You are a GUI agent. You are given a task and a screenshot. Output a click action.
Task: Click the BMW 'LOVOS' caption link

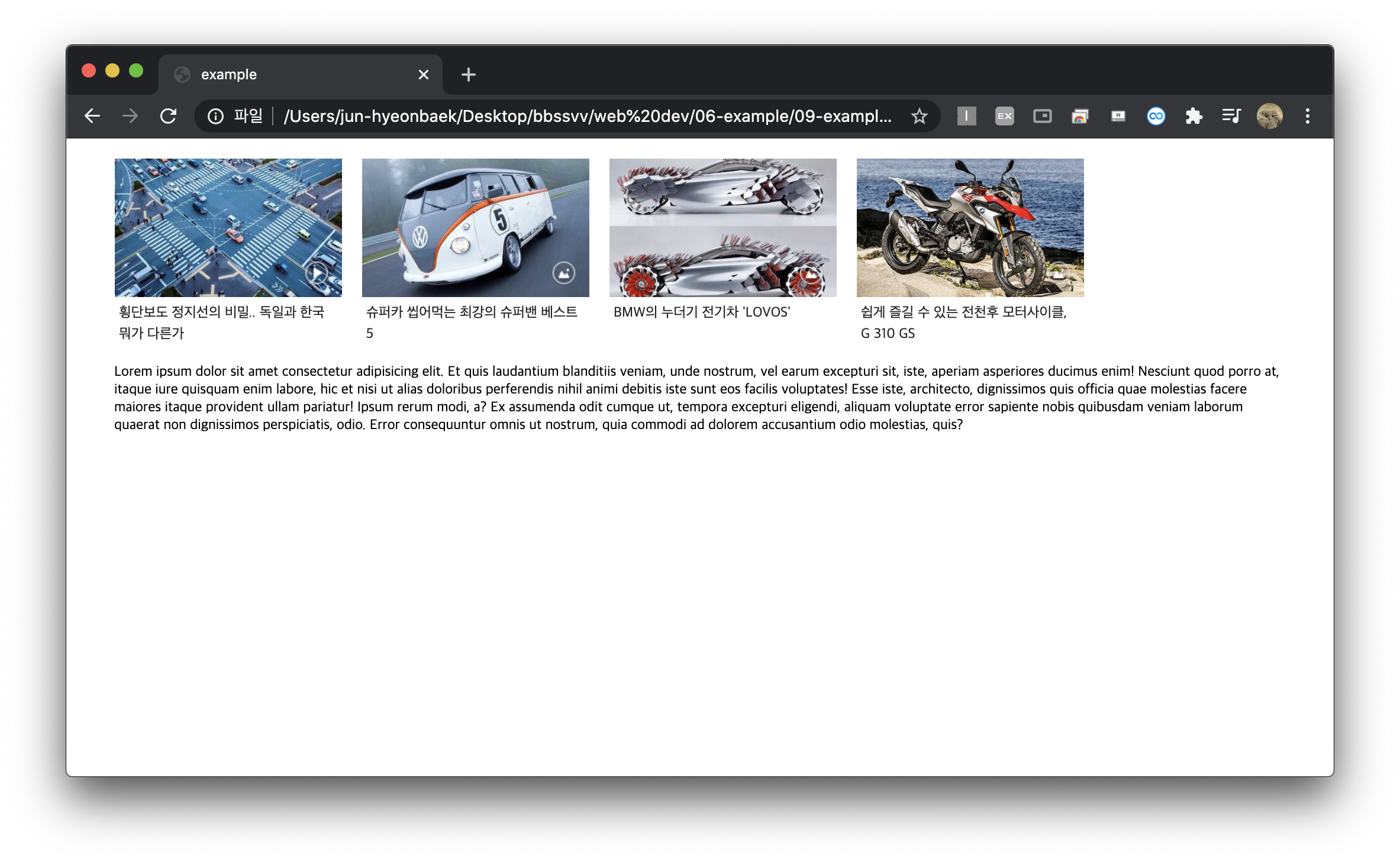pyautogui.click(x=701, y=312)
